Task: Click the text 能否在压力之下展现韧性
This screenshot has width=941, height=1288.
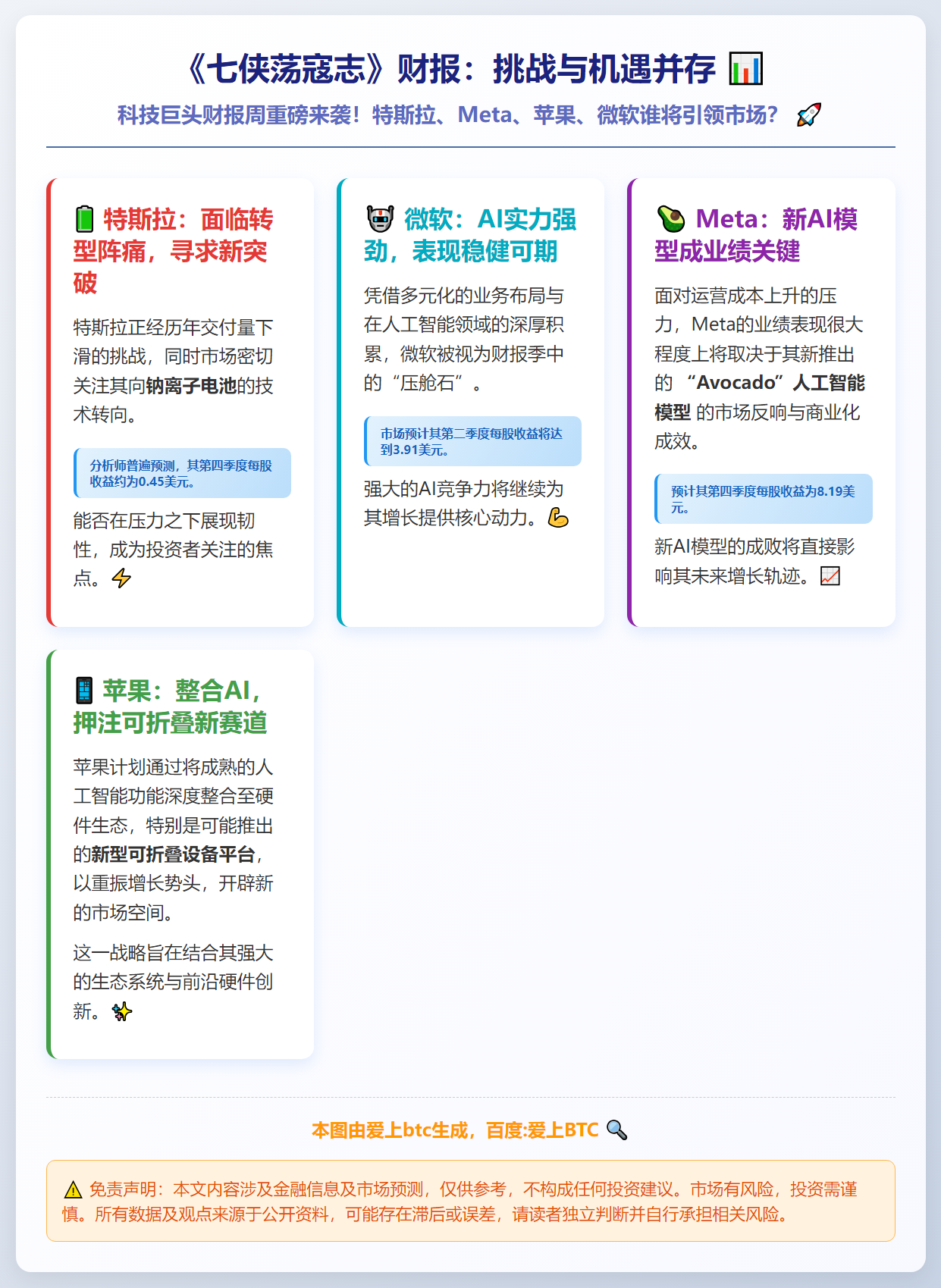Action: [x=173, y=550]
